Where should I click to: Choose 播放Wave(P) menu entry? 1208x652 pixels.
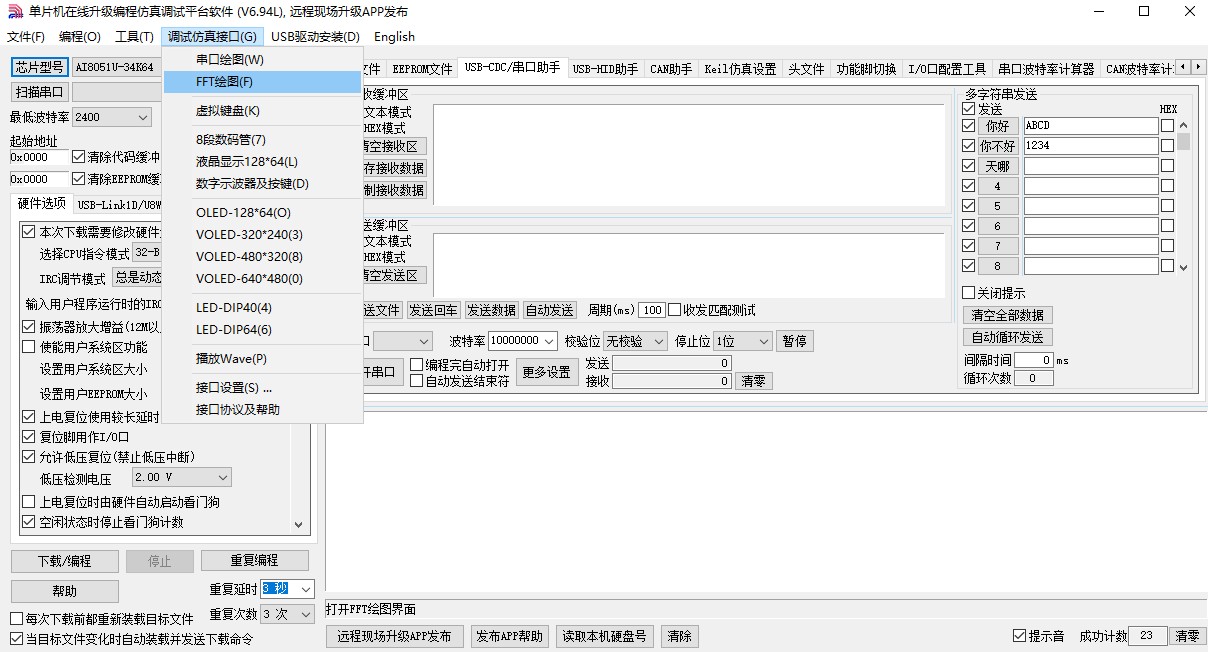262,359
